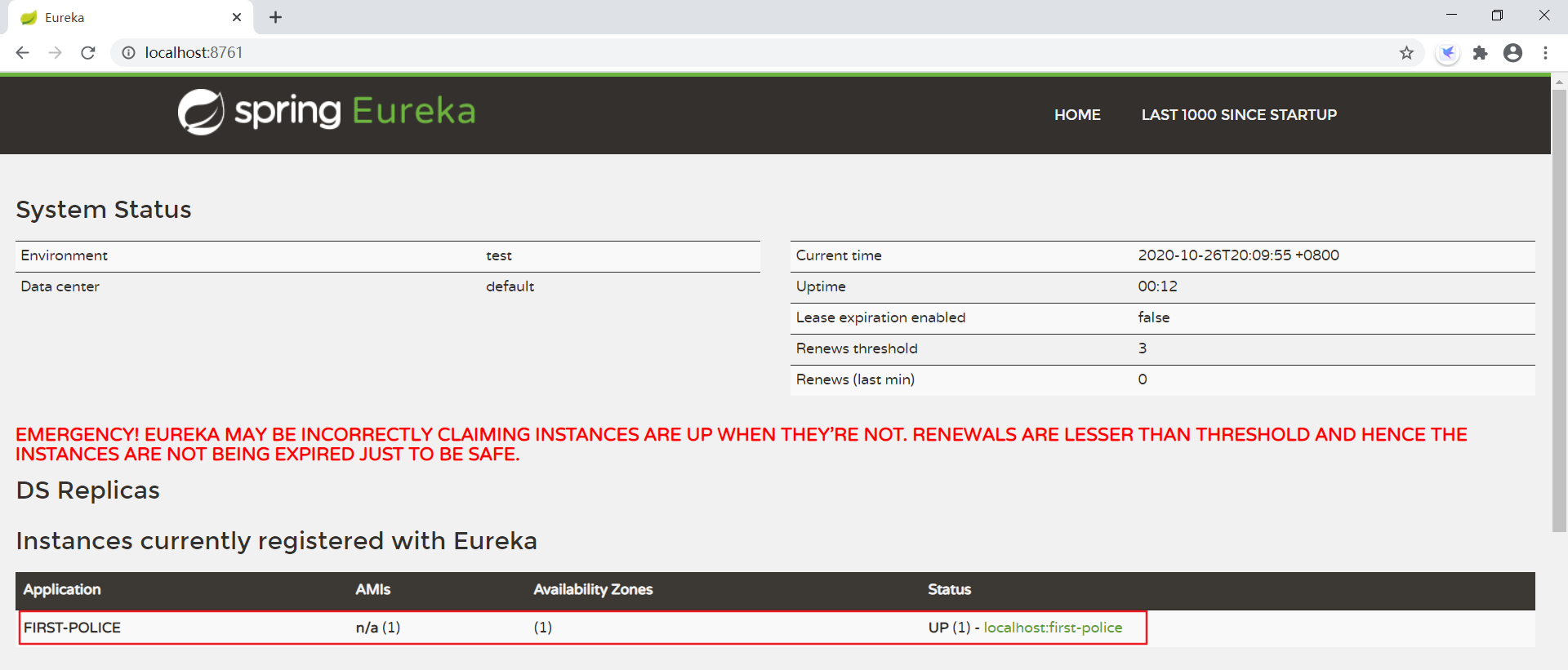The width and height of the screenshot is (1568, 670).
Task: Bookmark this page with star icon
Action: (1406, 53)
